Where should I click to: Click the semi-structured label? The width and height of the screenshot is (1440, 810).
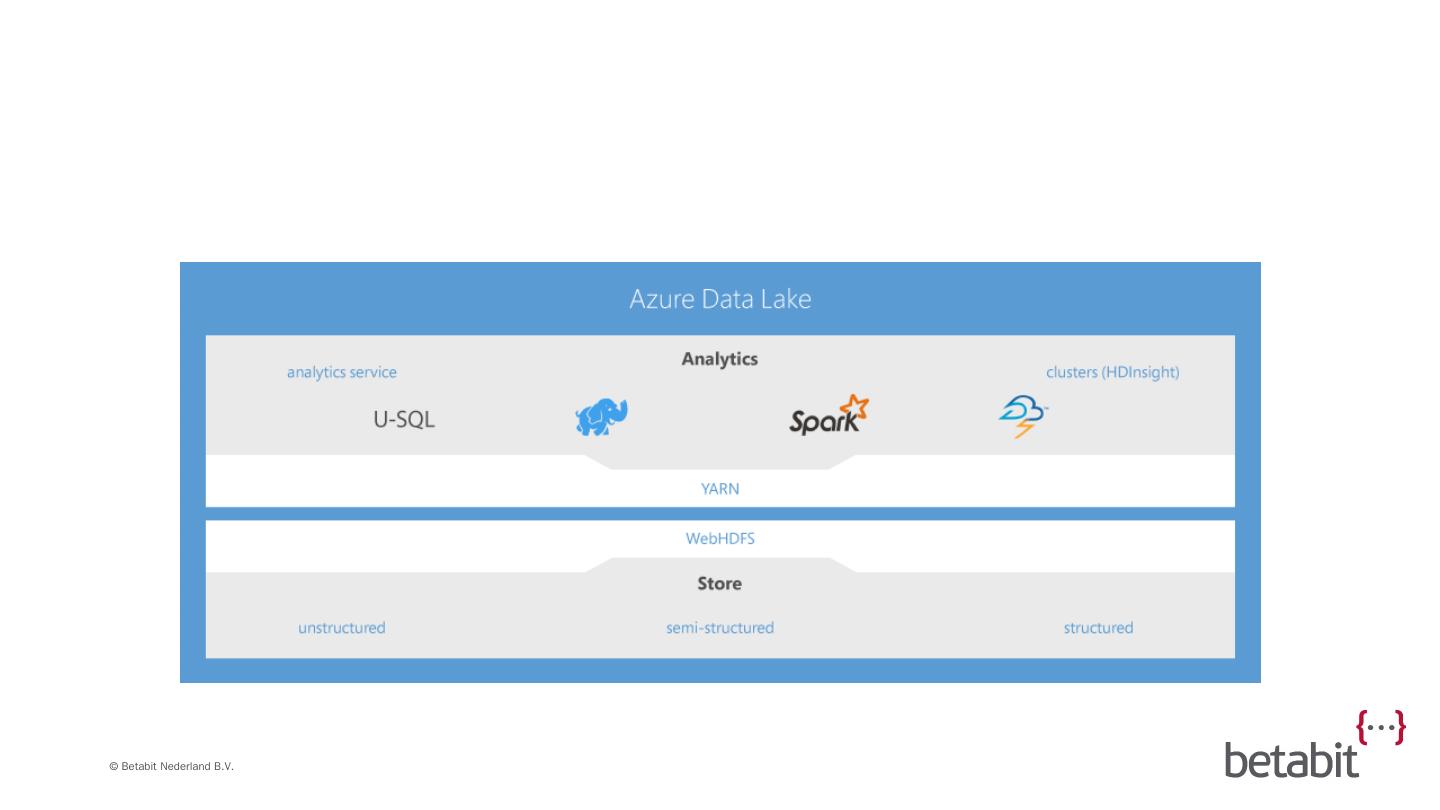(720, 628)
